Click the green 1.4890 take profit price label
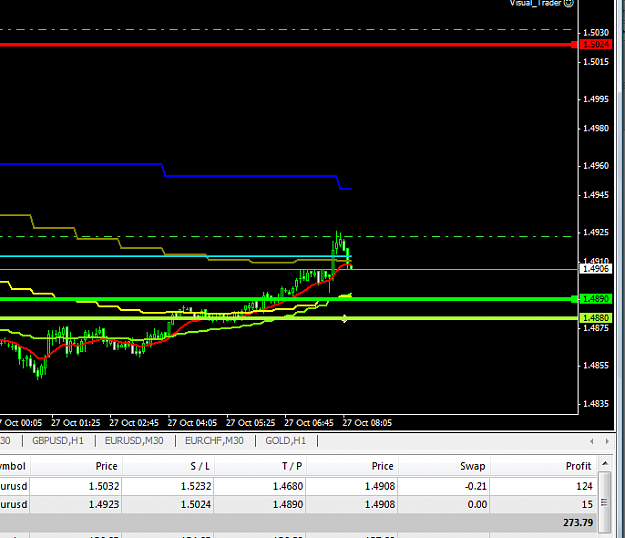625x538 pixels. coord(596,299)
